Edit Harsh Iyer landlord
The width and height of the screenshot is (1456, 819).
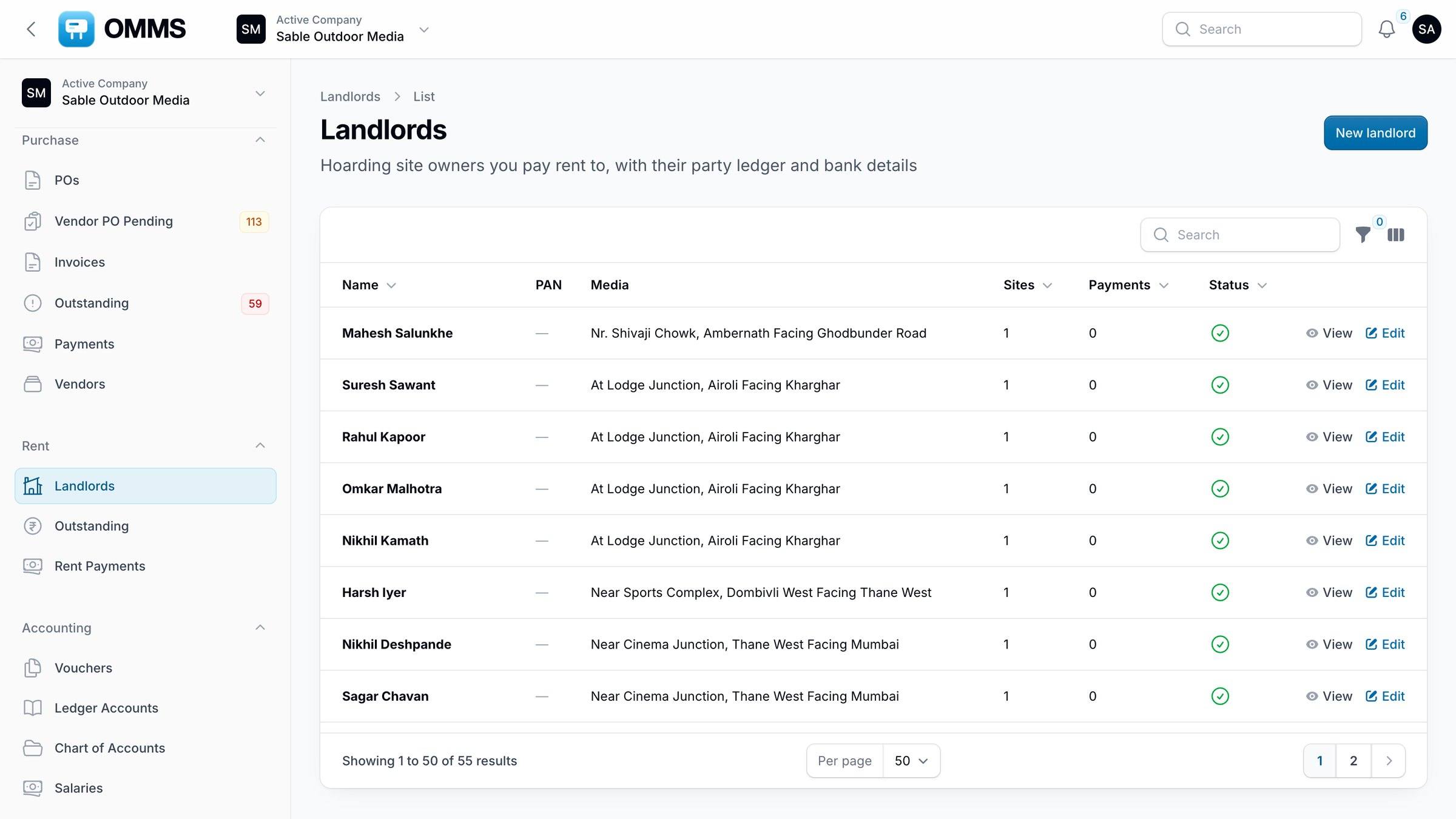coord(1385,592)
